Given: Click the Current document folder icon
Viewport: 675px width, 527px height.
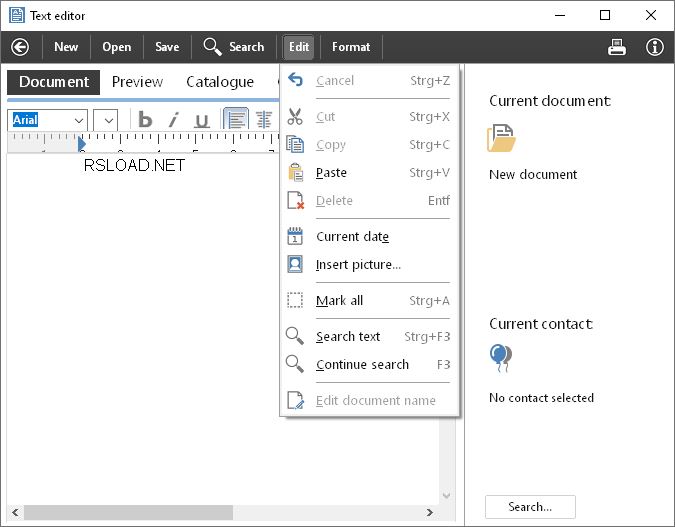Looking at the screenshot, I should 501,138.
